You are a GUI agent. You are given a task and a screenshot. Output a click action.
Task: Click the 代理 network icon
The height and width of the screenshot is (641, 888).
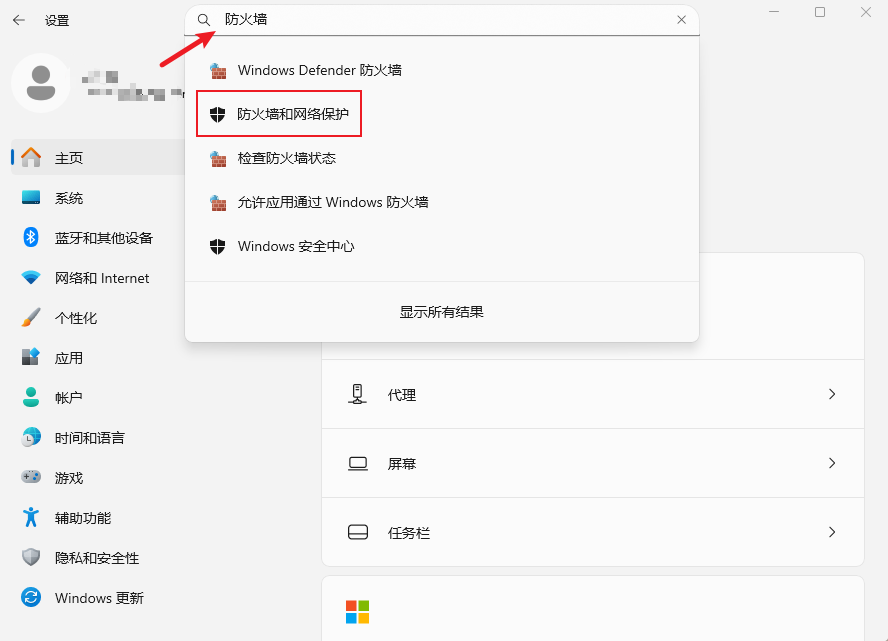point(357,394)
